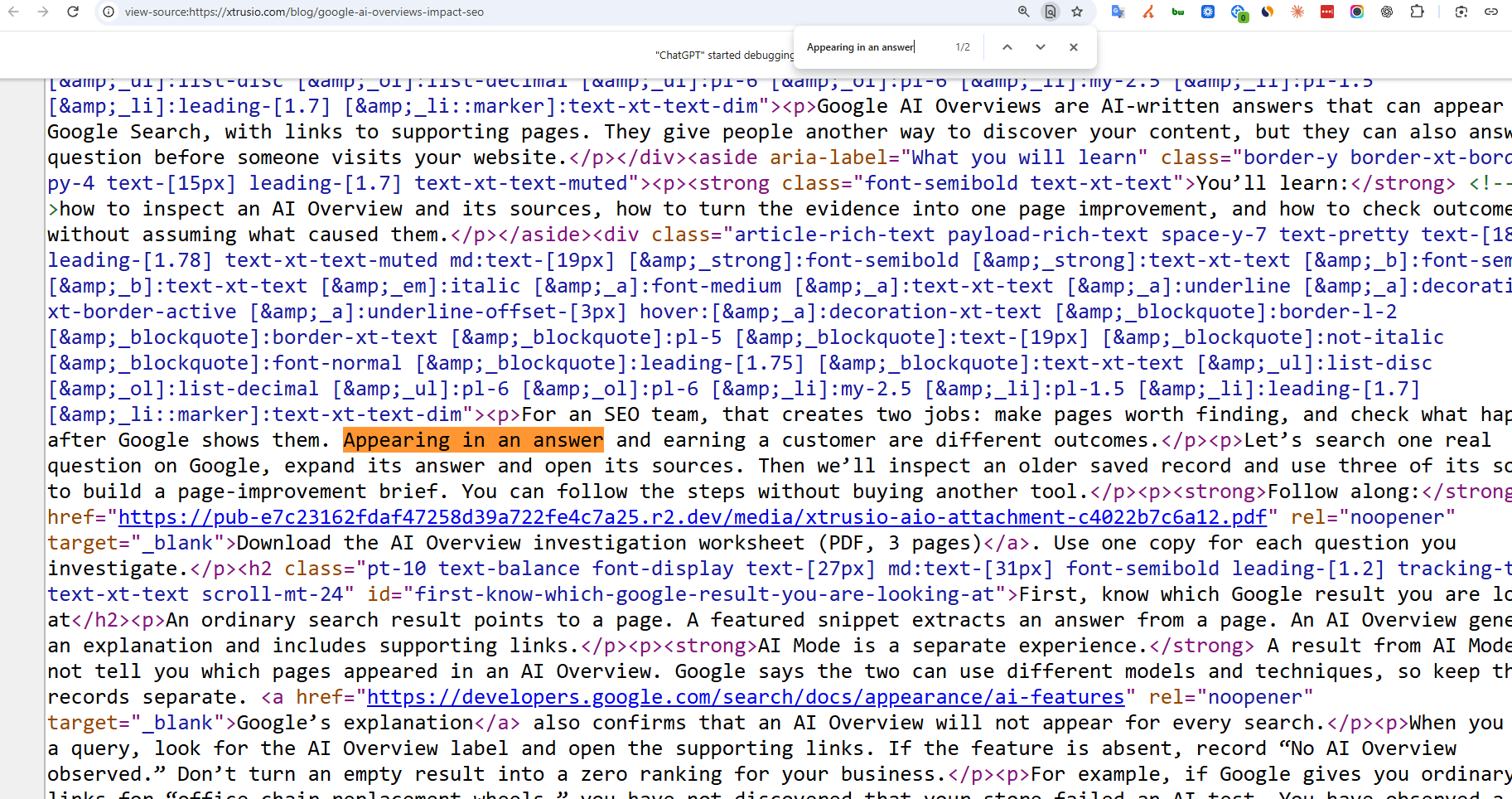Open the extension with the green 0 badge
The image size is (1512, 799).
[1239, 12]
